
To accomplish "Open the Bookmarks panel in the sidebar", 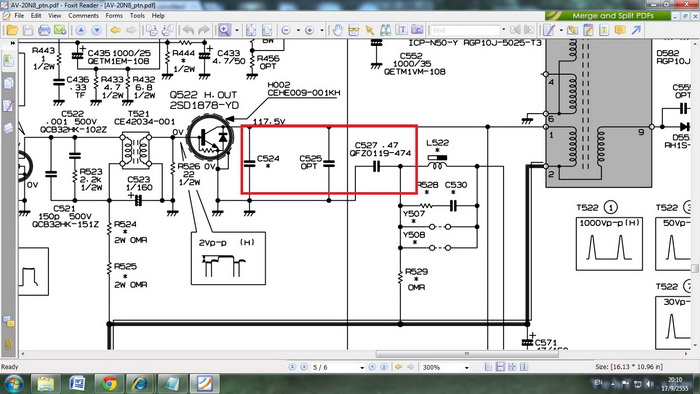I will [8, 60].
